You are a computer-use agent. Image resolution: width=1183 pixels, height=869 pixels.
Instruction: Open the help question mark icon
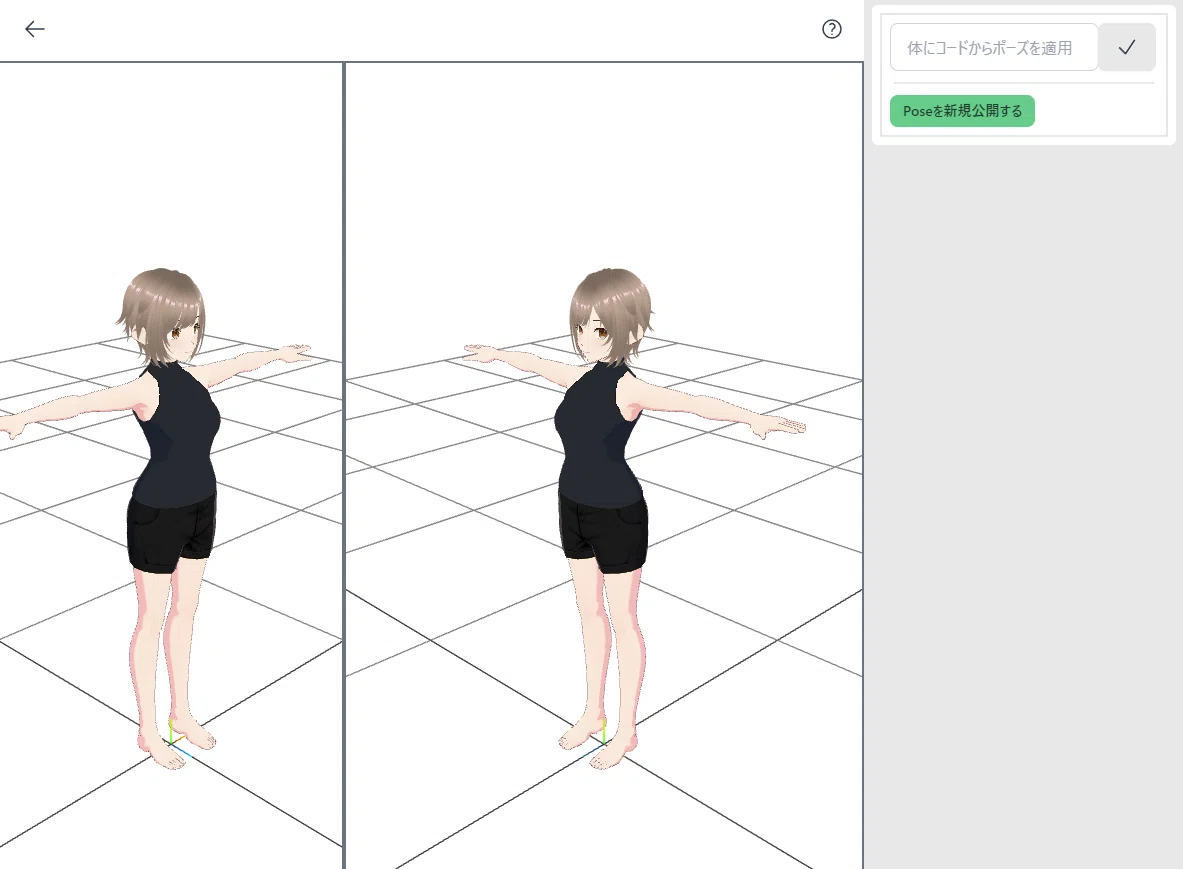(x=831, y=29)
